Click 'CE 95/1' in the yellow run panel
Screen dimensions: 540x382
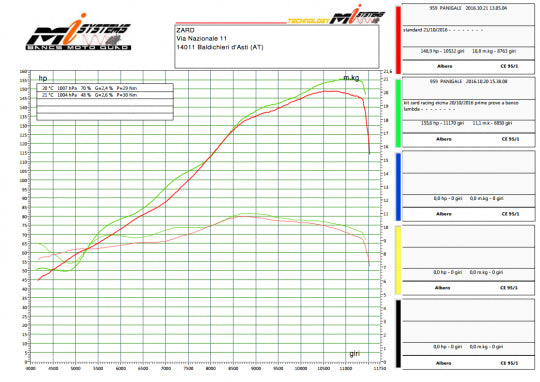509,288
